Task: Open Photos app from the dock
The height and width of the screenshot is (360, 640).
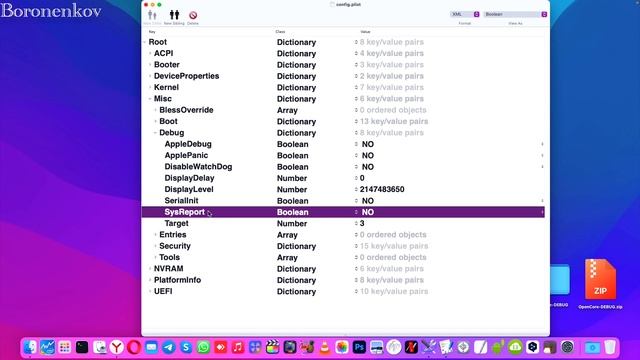Action: 342,347
